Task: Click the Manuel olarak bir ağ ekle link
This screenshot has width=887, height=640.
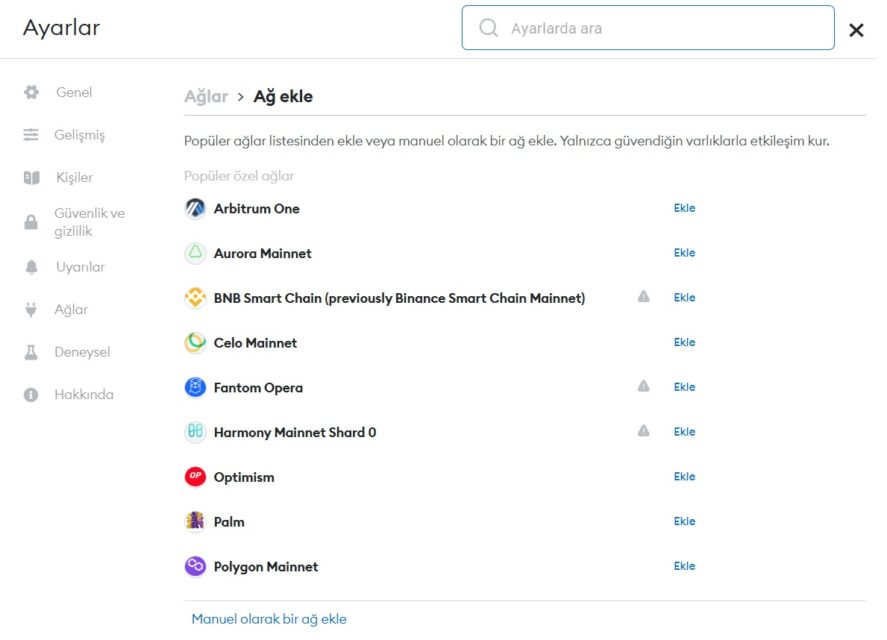Action: click(269, 619)
